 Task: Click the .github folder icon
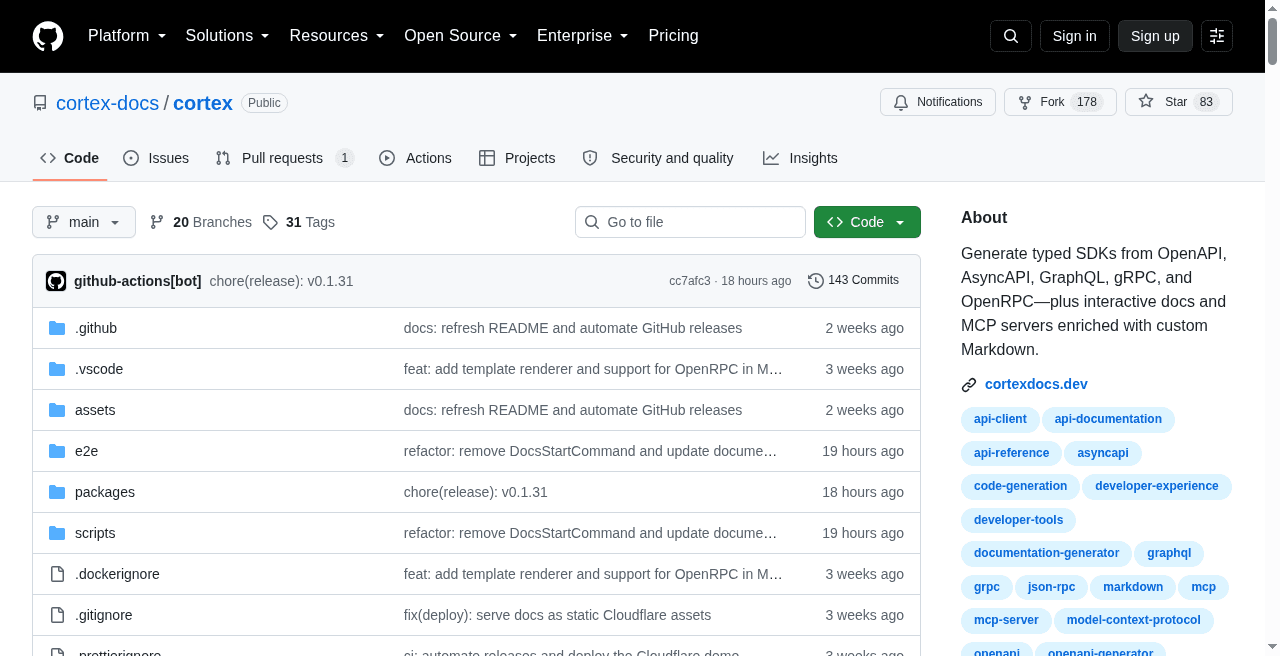tap(57, 328)
